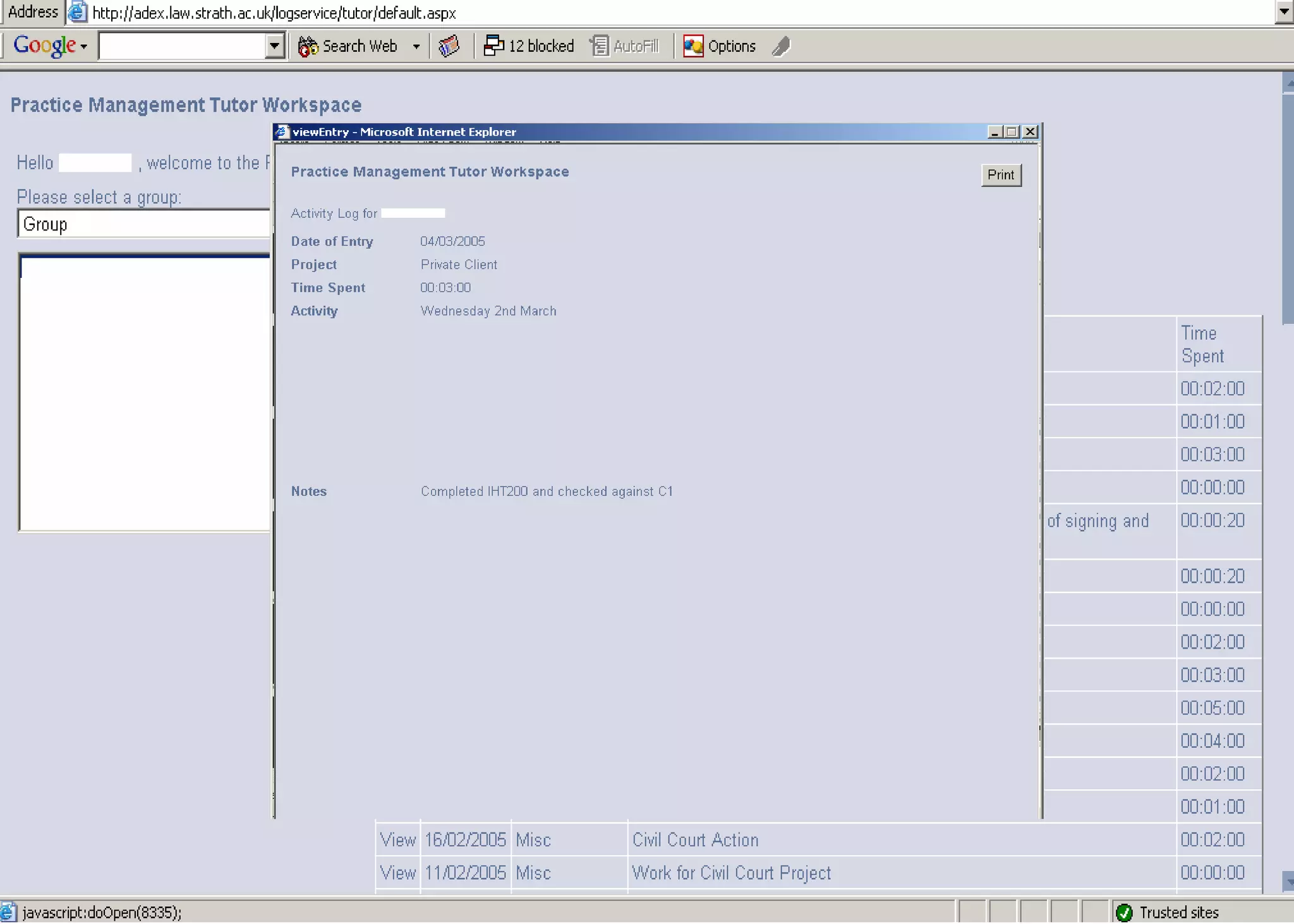Open the Google search box dropdown arrow
Image resolution: width=1294 pixels, height=924 pixels.
click(x=274, y=46)
